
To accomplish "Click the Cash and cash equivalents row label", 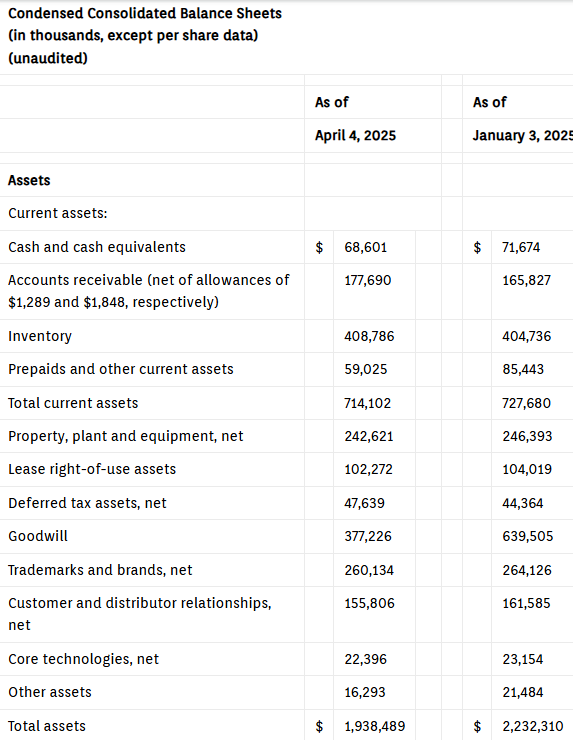I will [97, 247].
